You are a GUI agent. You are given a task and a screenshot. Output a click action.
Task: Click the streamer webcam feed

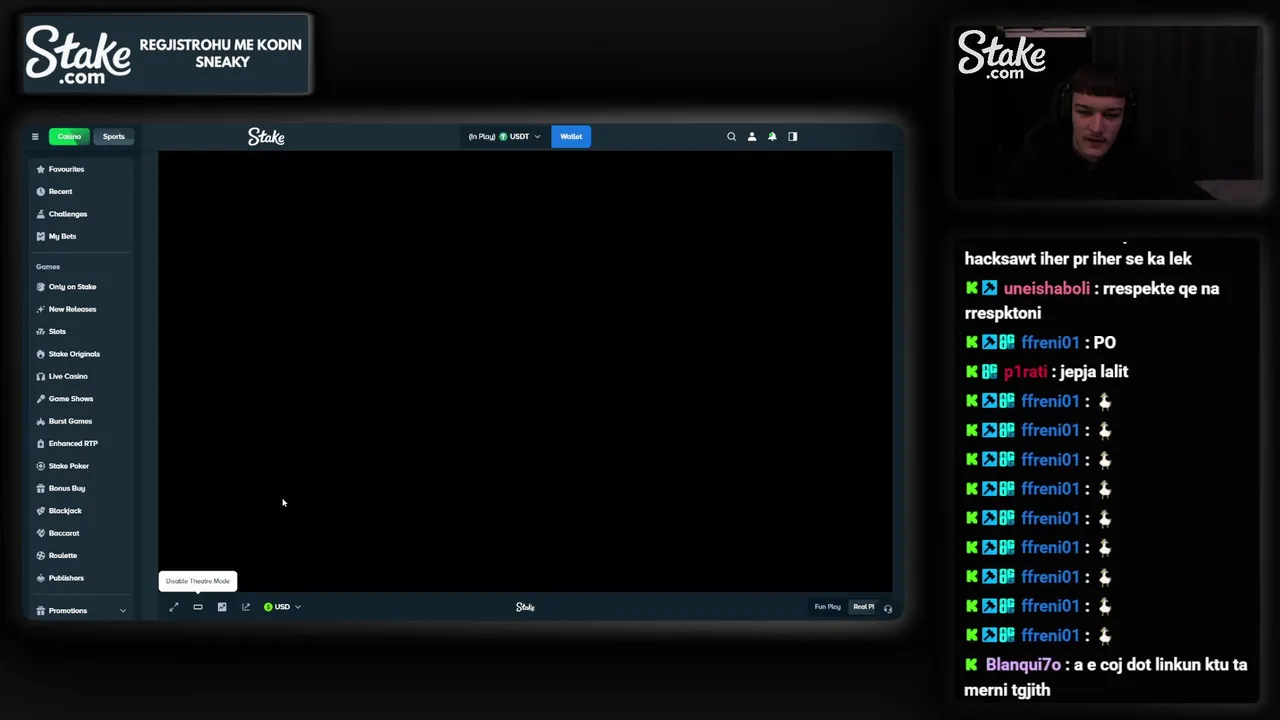1107,113
